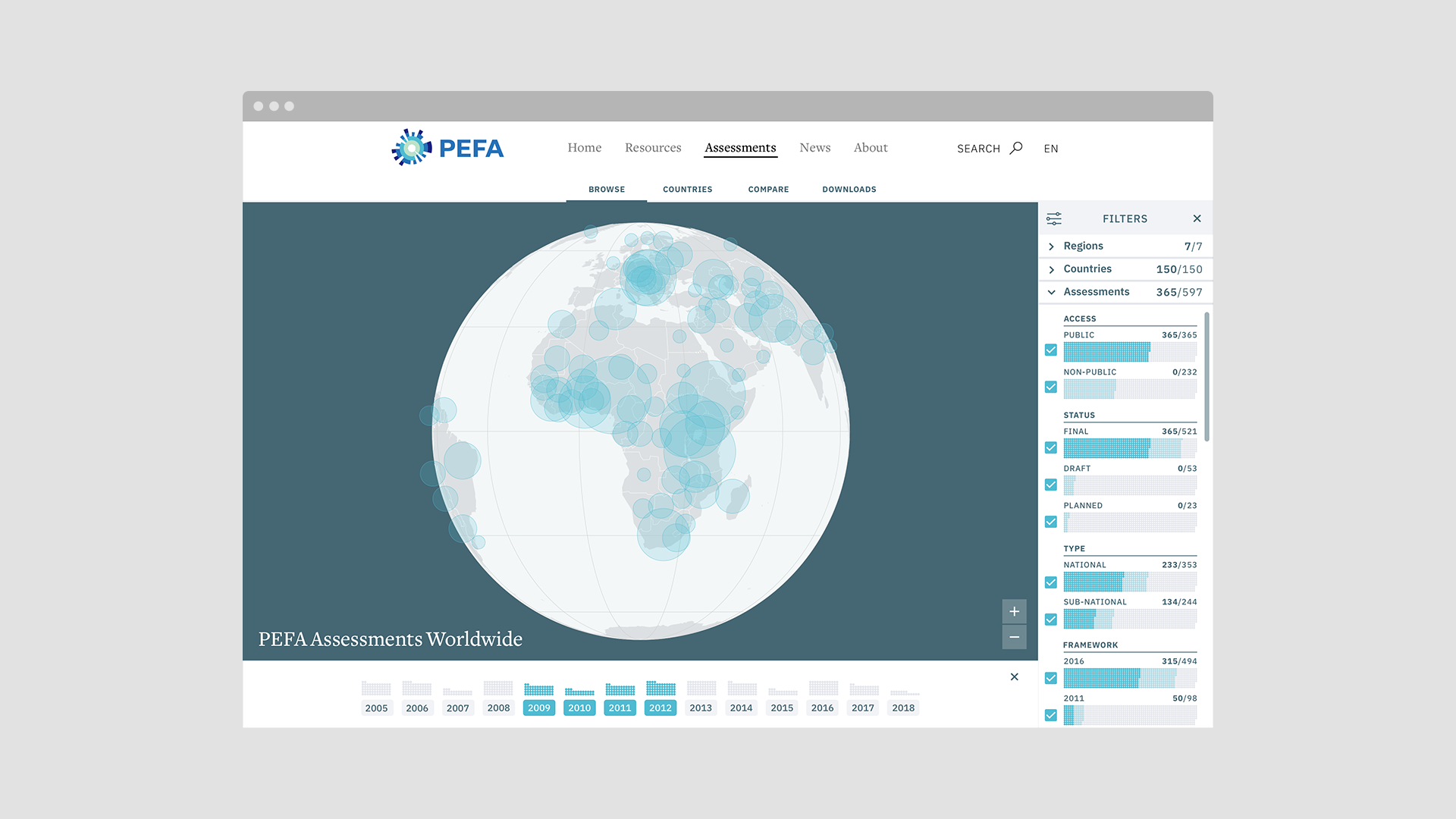Select year 2007 on timeline

[x=457, y=708]
